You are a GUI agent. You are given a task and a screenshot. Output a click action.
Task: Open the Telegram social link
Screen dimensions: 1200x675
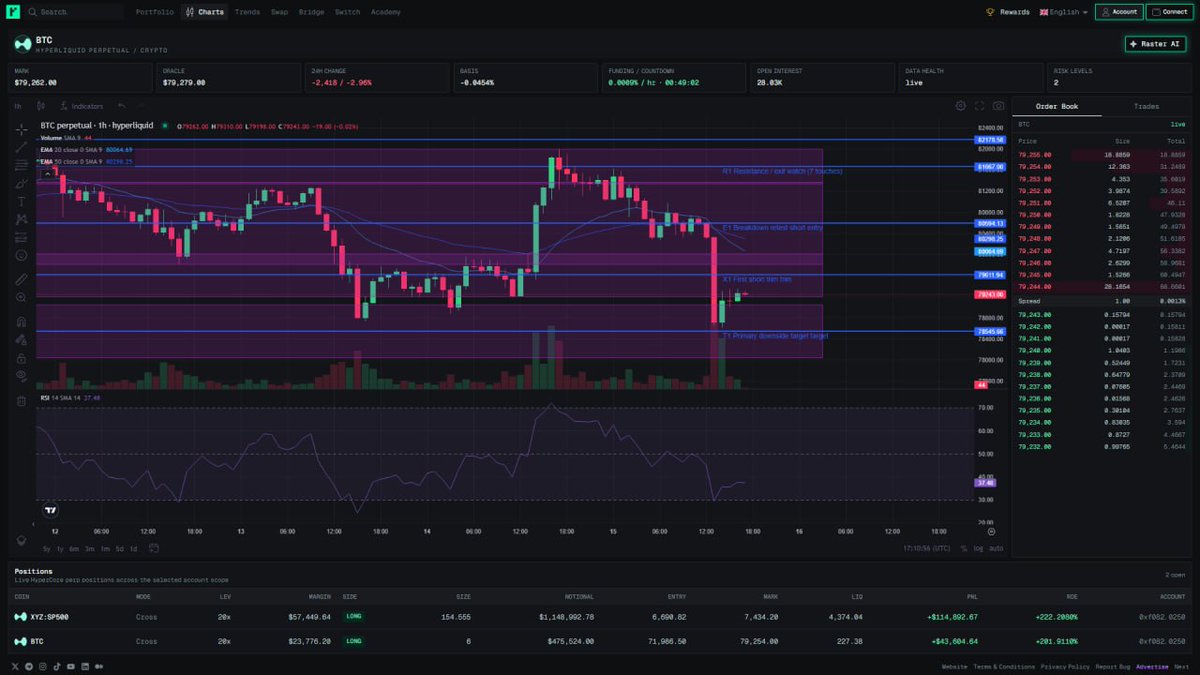point(29,666)
